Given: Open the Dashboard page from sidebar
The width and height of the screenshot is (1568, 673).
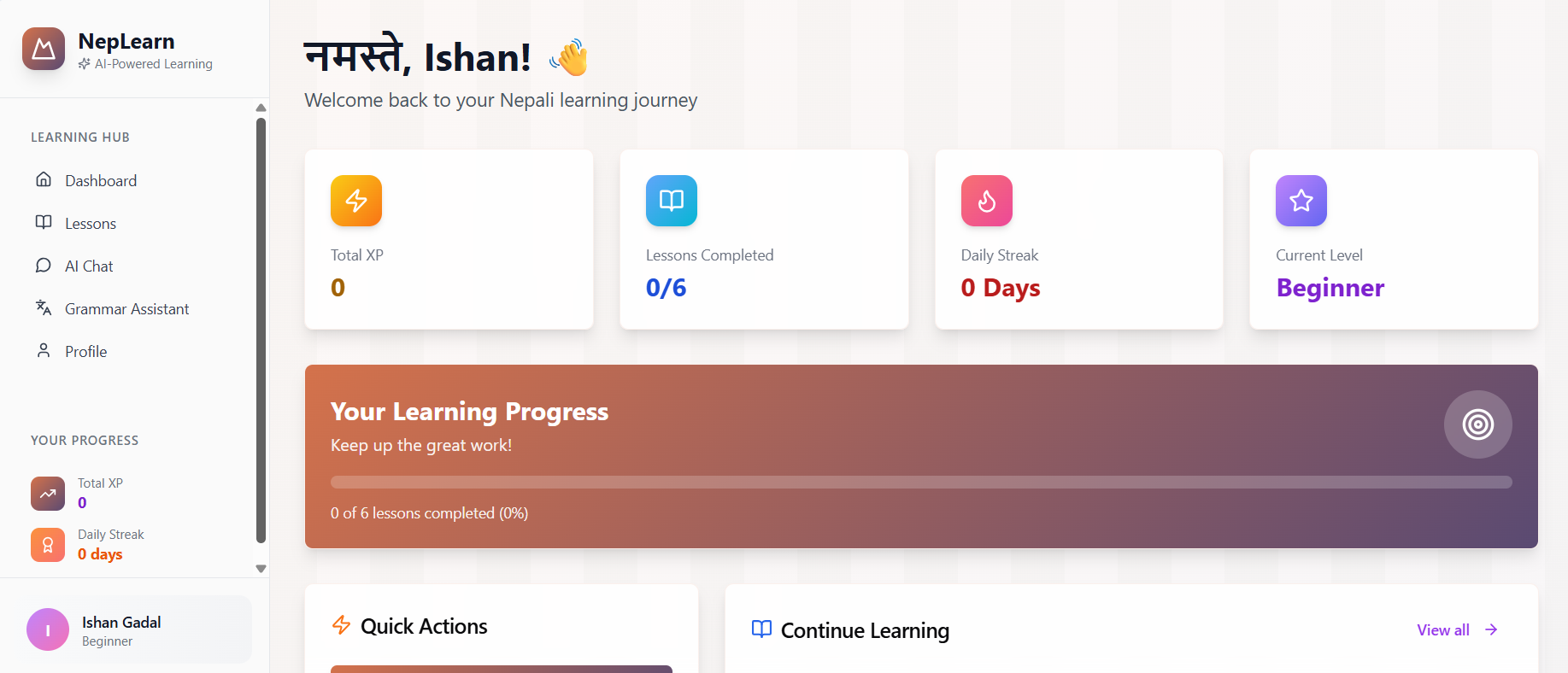Looking at the screenshot, I should point(101,181).
